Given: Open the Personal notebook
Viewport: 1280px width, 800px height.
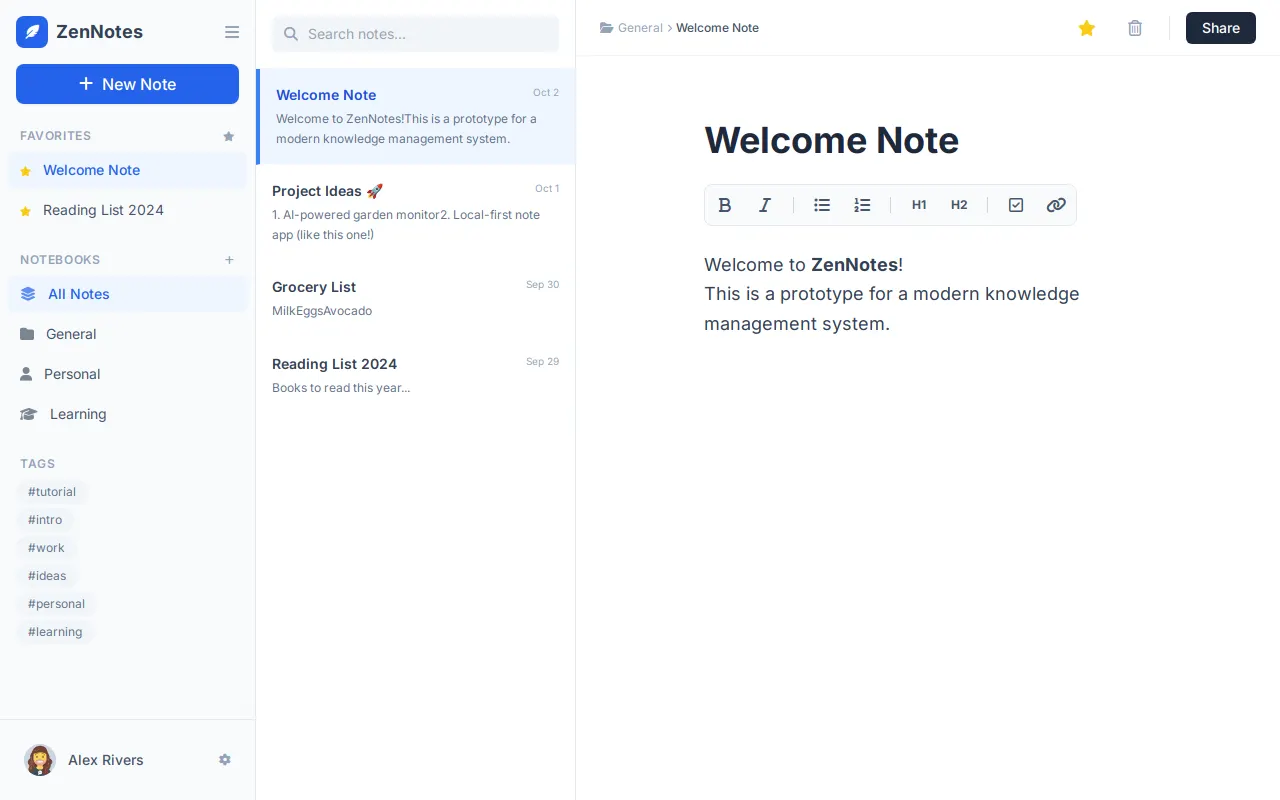Looking at the screenshot, I should (x=127, y=374).
